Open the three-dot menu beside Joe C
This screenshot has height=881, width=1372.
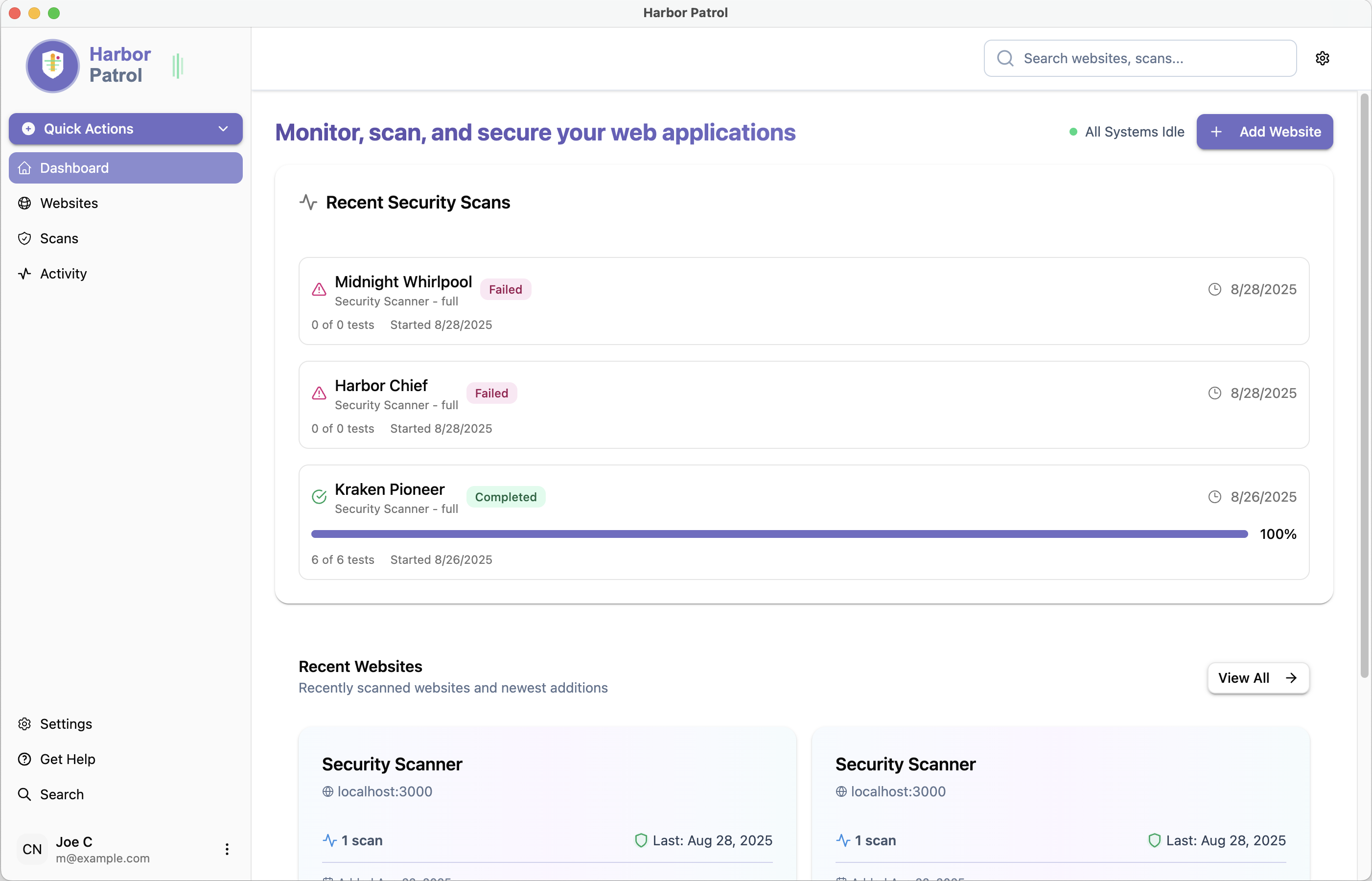(227, 849)
